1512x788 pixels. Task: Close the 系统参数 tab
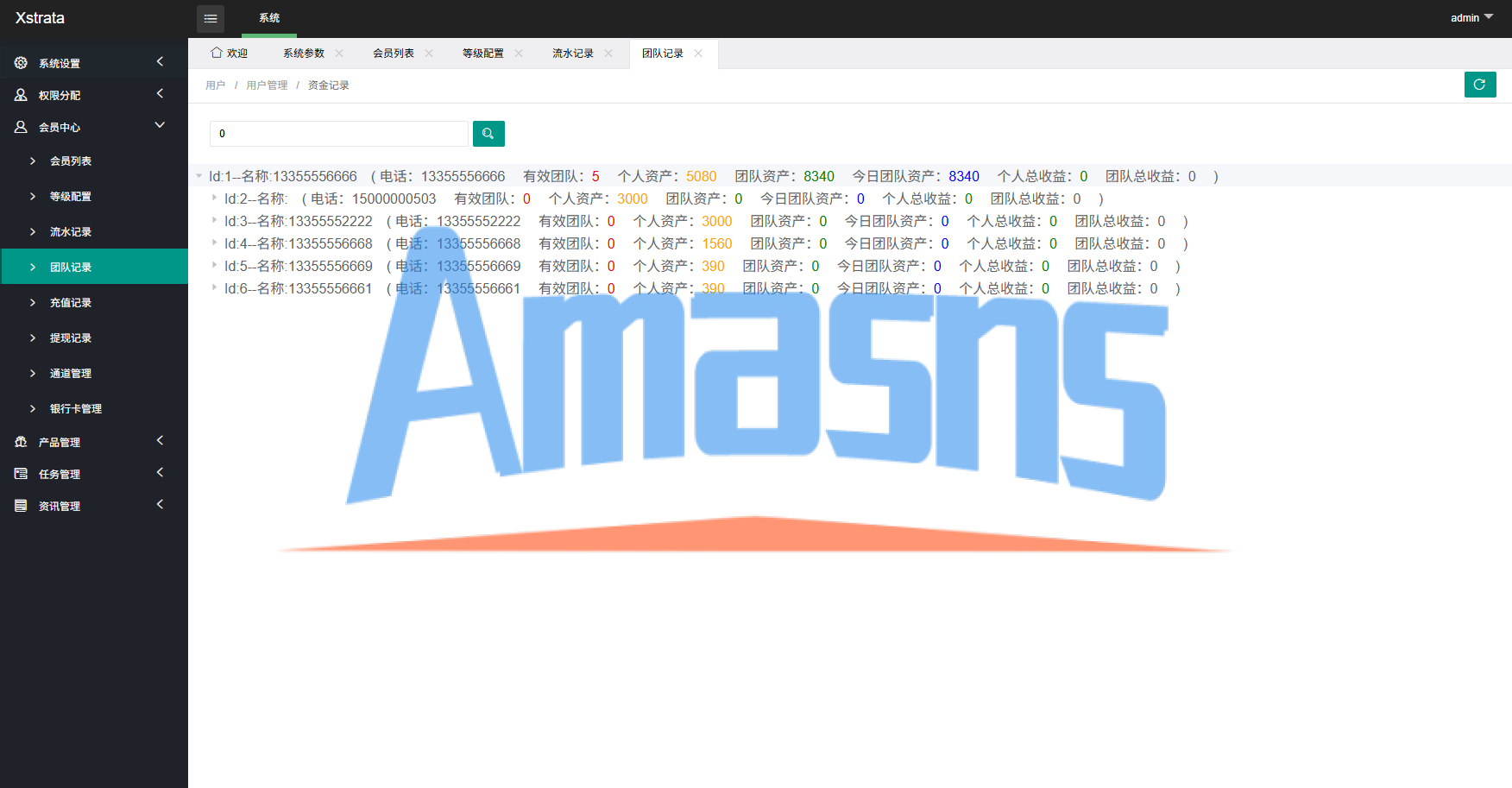click(x=339, y=54)
